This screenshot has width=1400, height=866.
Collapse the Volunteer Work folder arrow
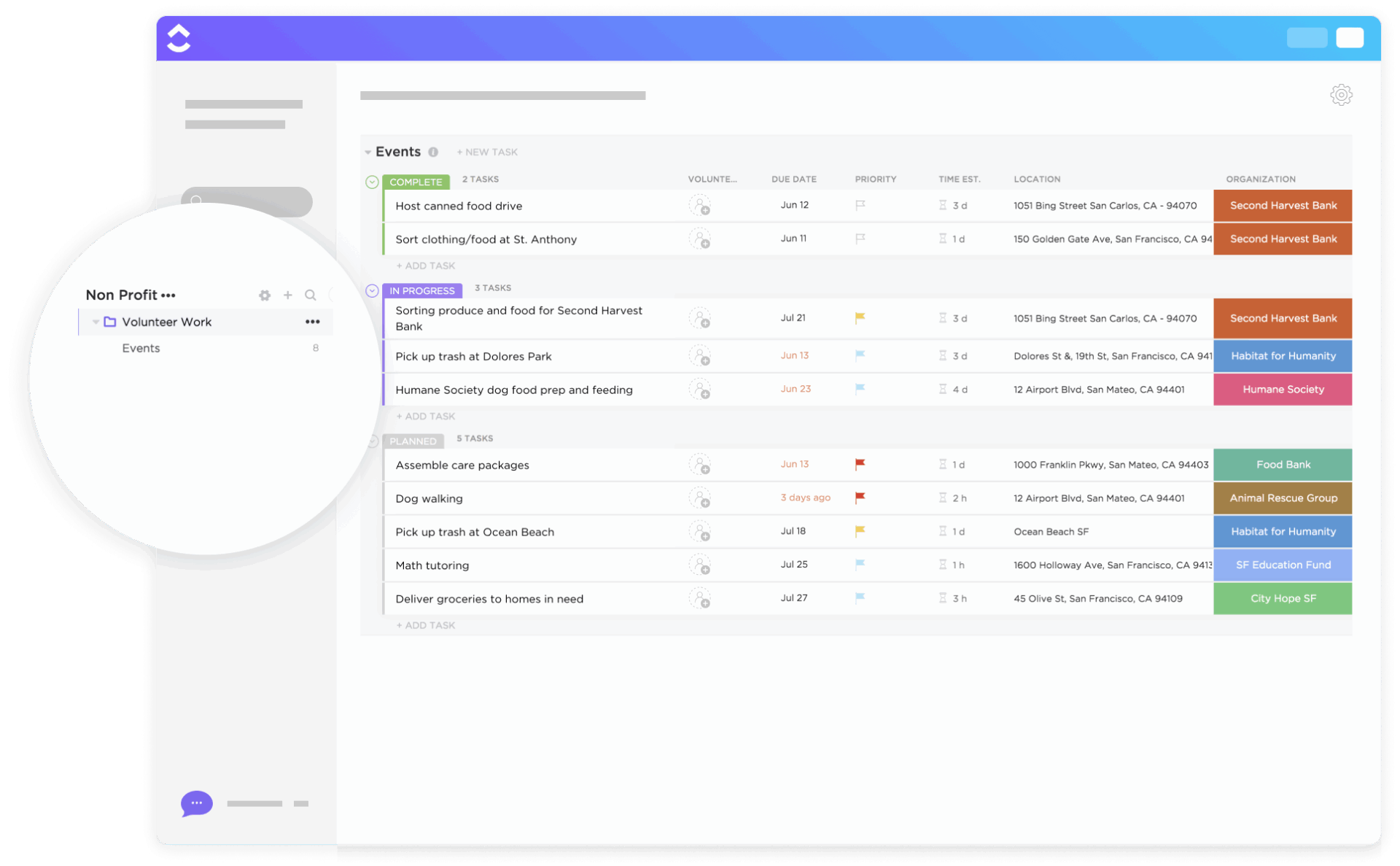coord(96,322)
